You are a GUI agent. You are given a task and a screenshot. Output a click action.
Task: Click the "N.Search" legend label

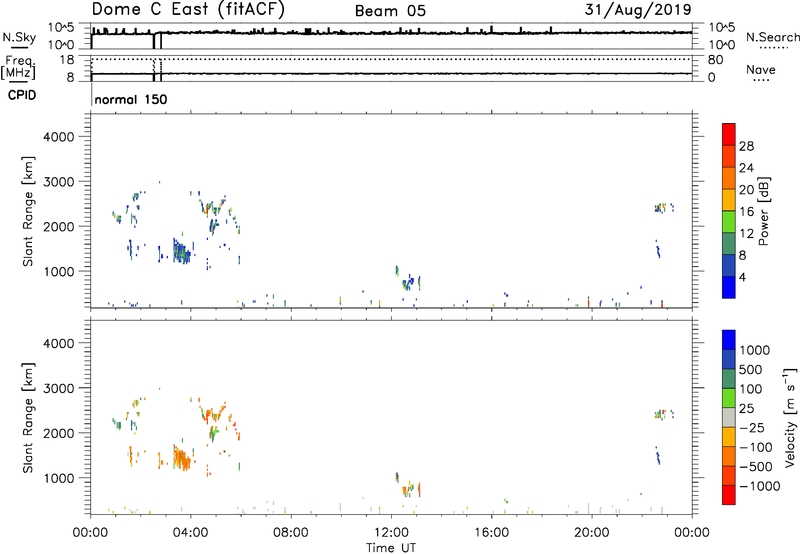772,37
